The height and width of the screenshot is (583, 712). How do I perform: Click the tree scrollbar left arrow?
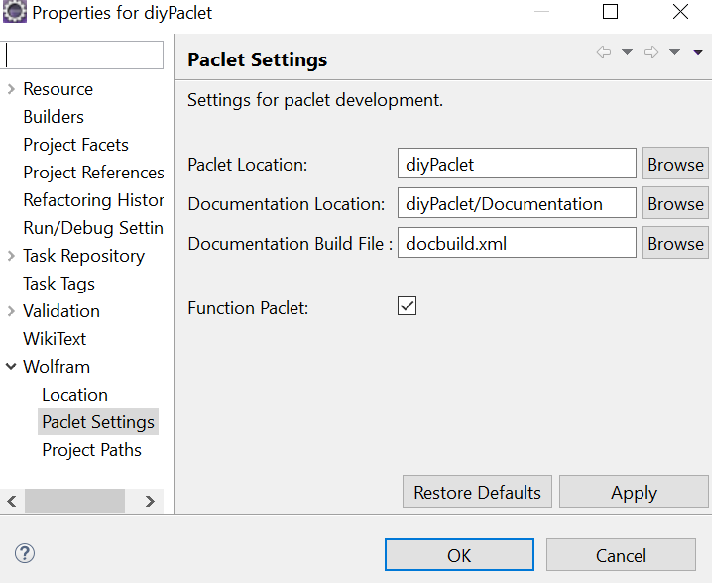tap(12, 501)
